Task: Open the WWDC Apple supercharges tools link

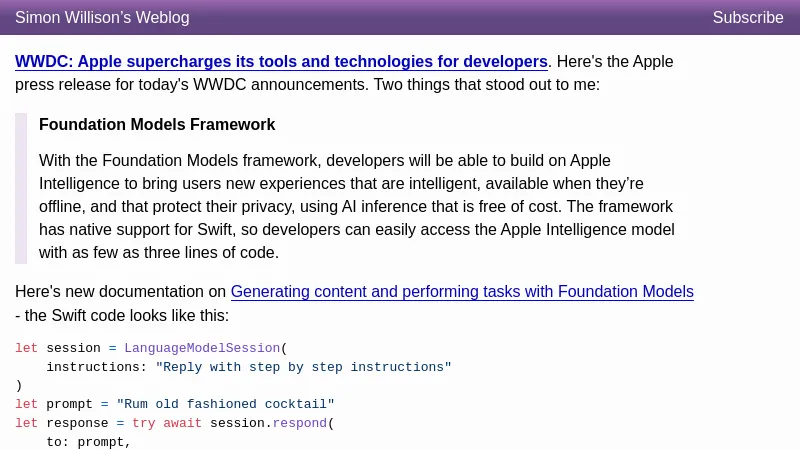Action: 281,62
